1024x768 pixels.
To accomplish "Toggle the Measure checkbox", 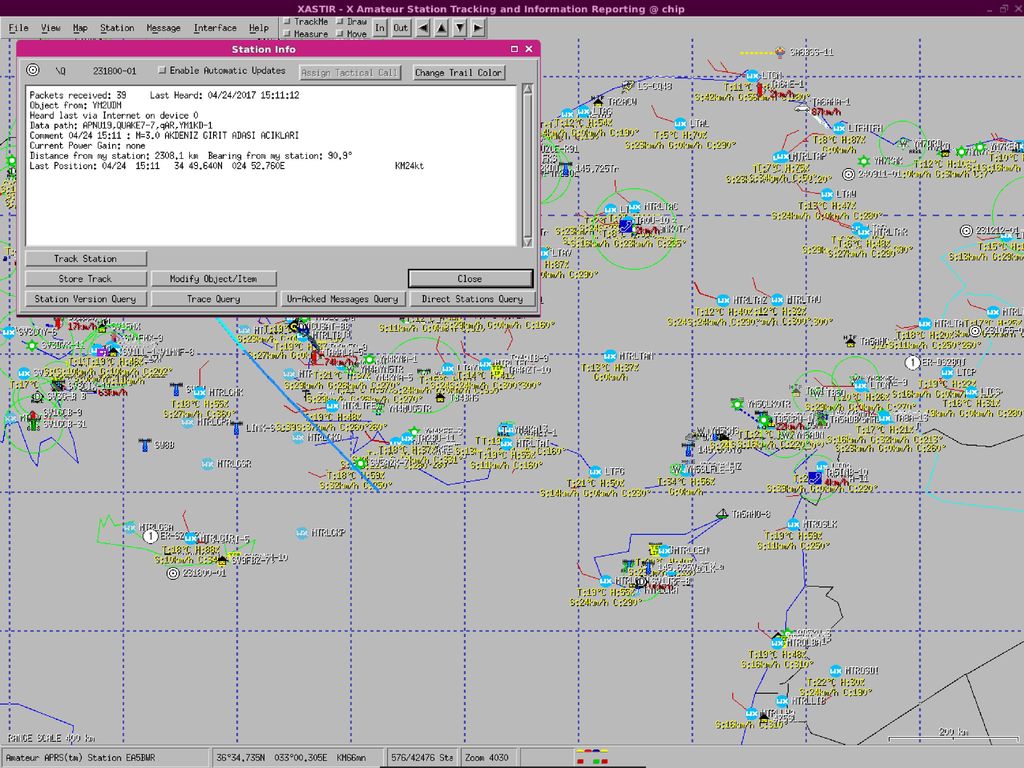I will click(286, 34).
